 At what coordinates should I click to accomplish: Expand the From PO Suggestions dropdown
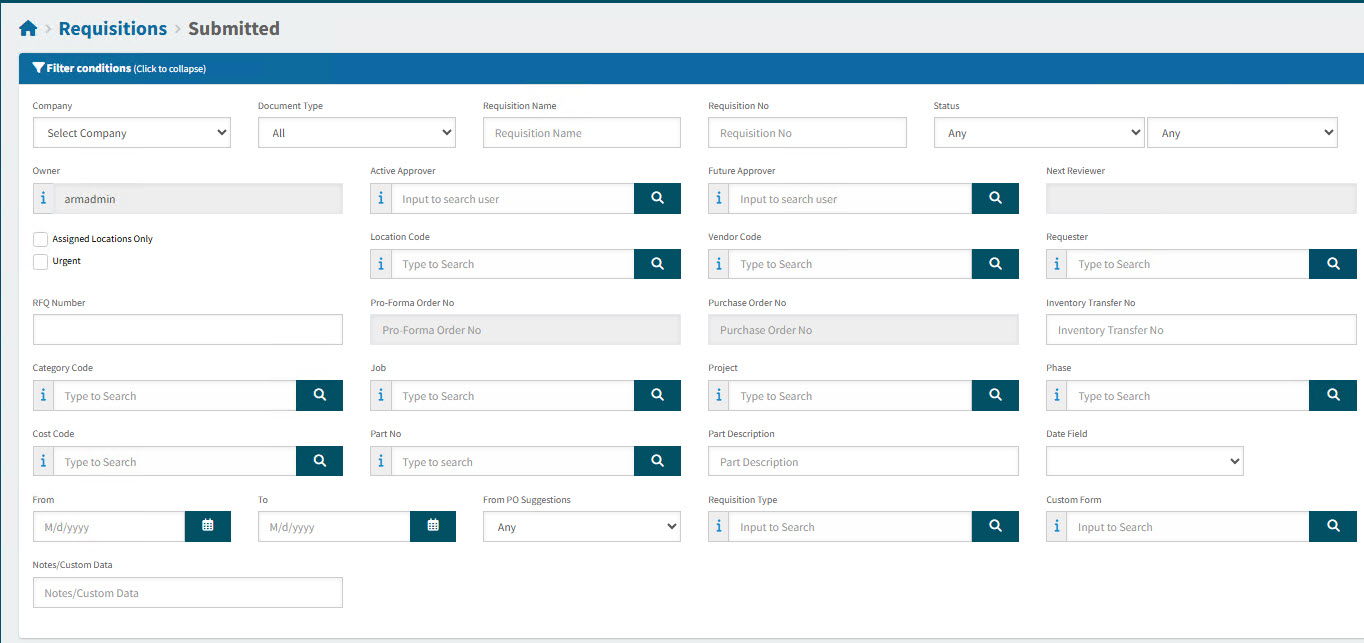581,527
